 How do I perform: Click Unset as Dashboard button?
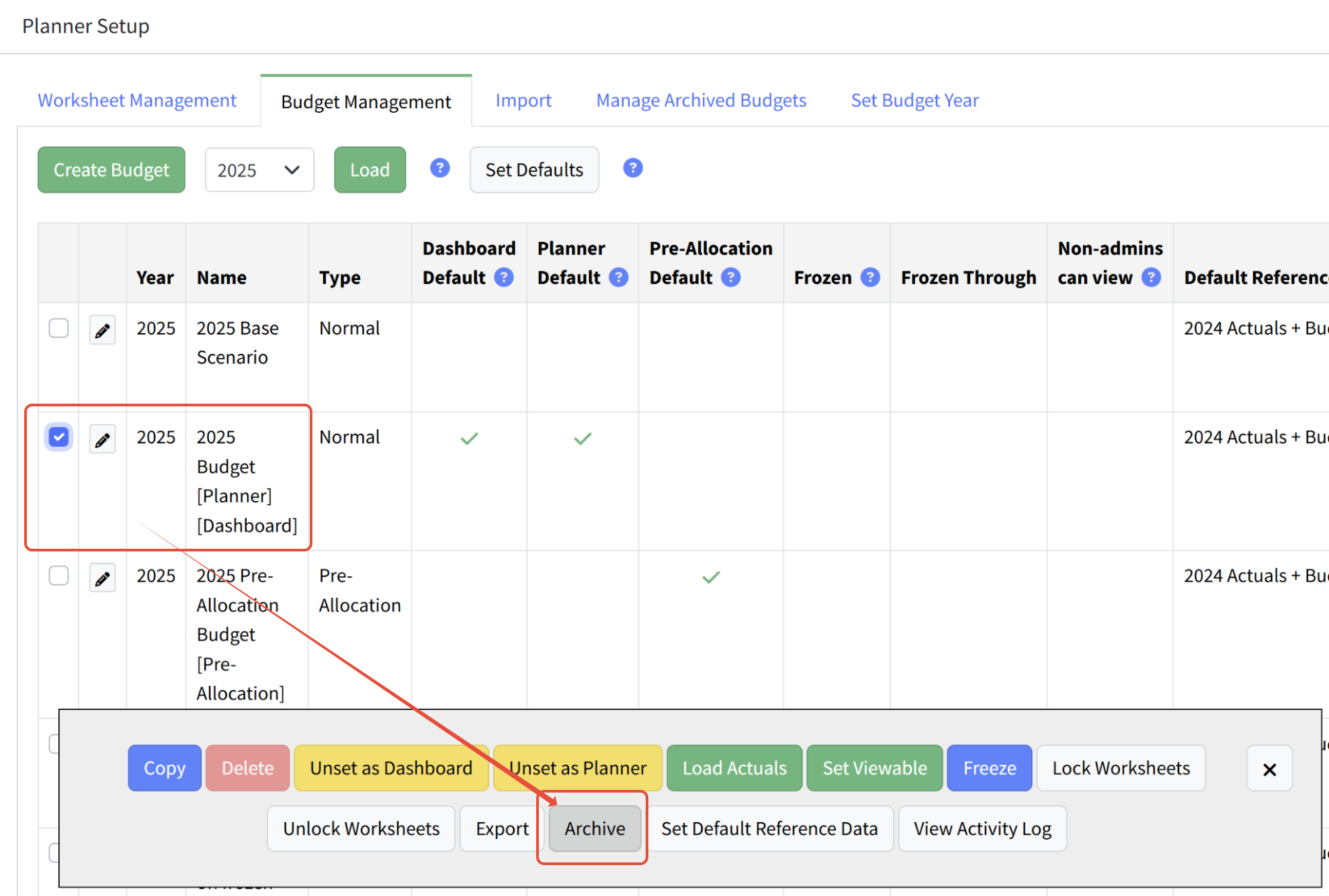(x=391, y=768)
